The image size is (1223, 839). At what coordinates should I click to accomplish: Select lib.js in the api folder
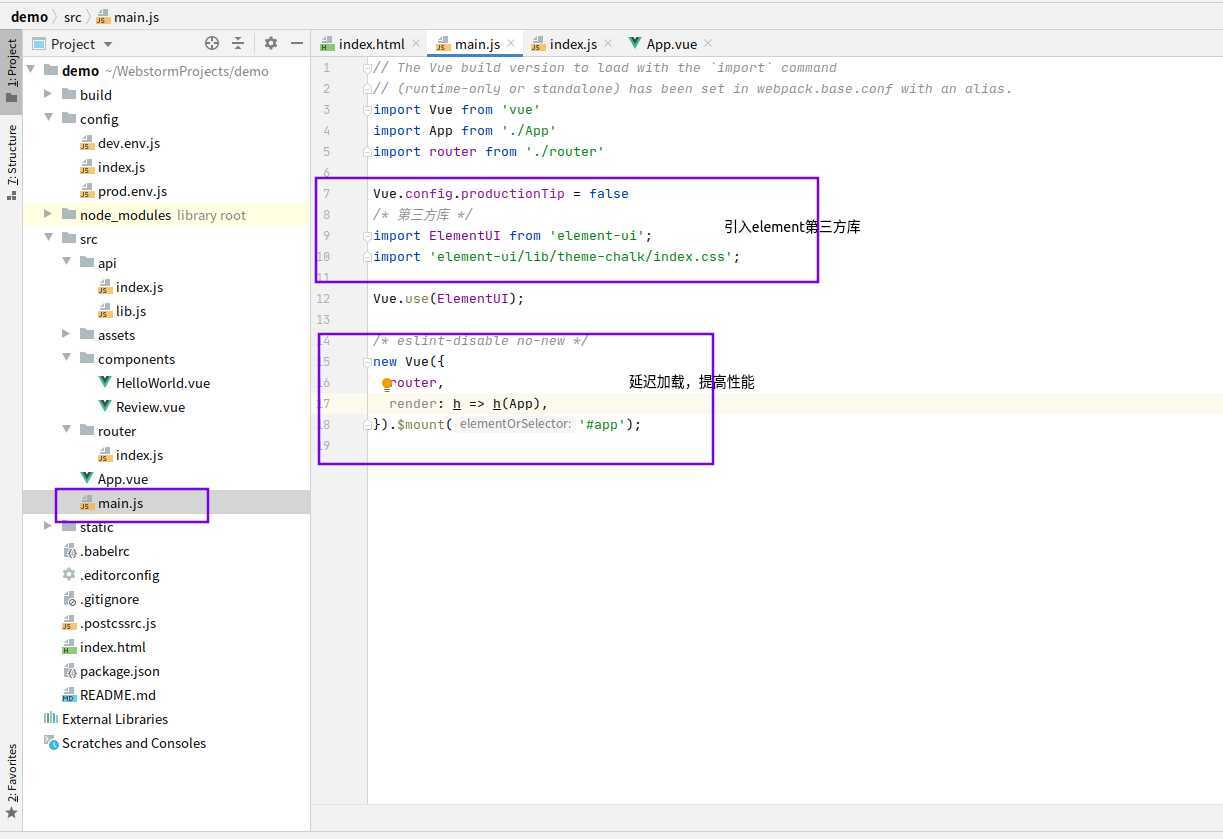[x=131, y=311]
